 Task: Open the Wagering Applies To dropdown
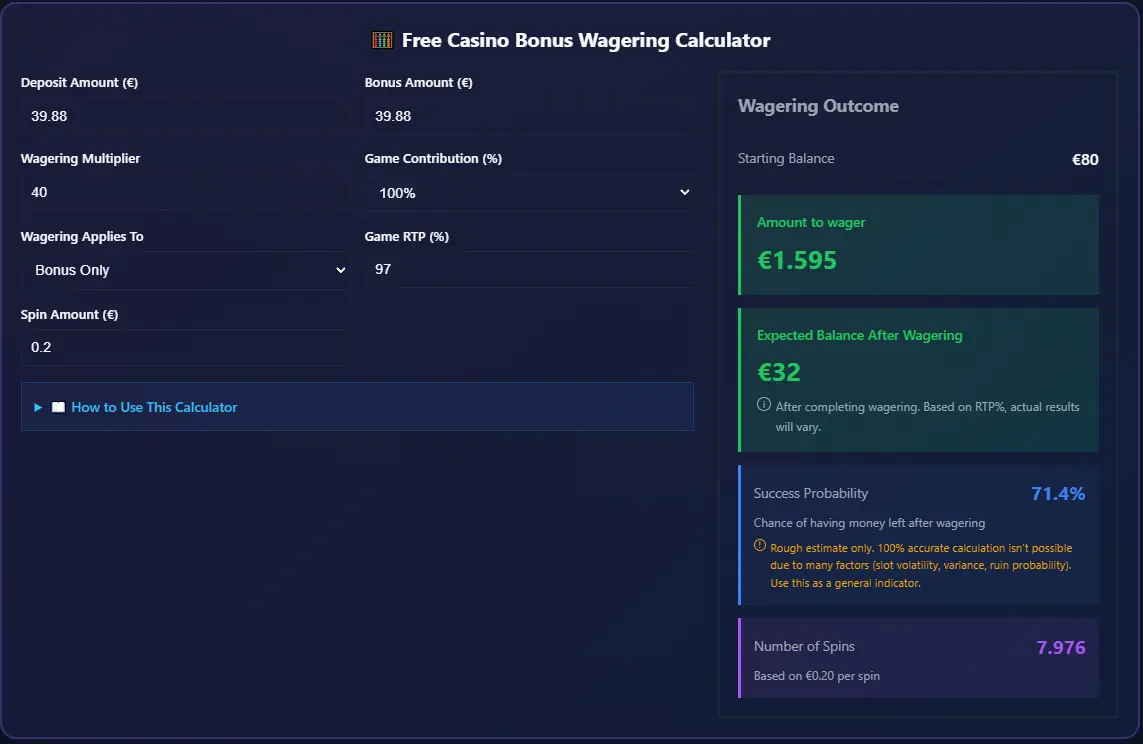click(x=185, y=270)
